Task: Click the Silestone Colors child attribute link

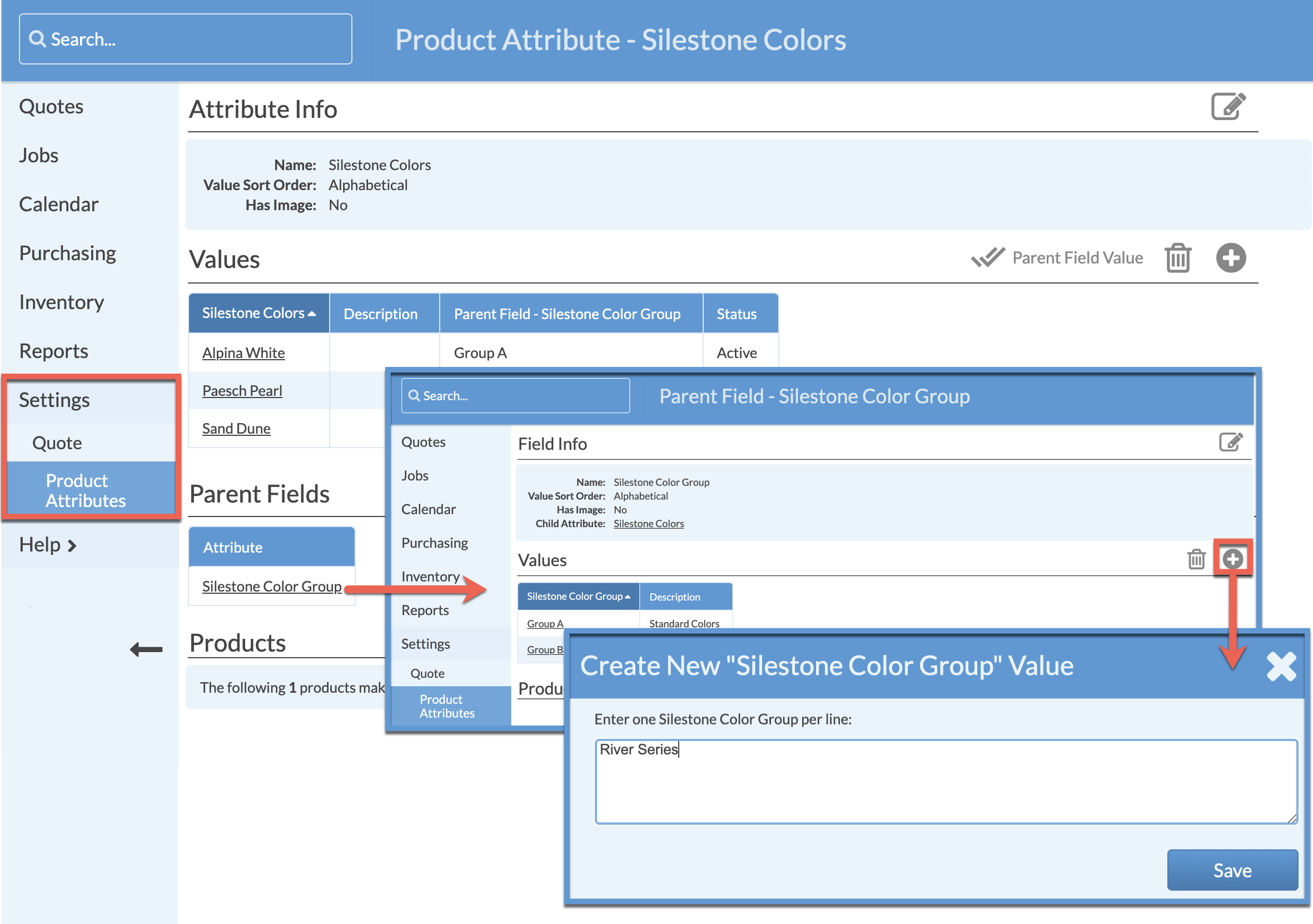Action: [648, 523]
